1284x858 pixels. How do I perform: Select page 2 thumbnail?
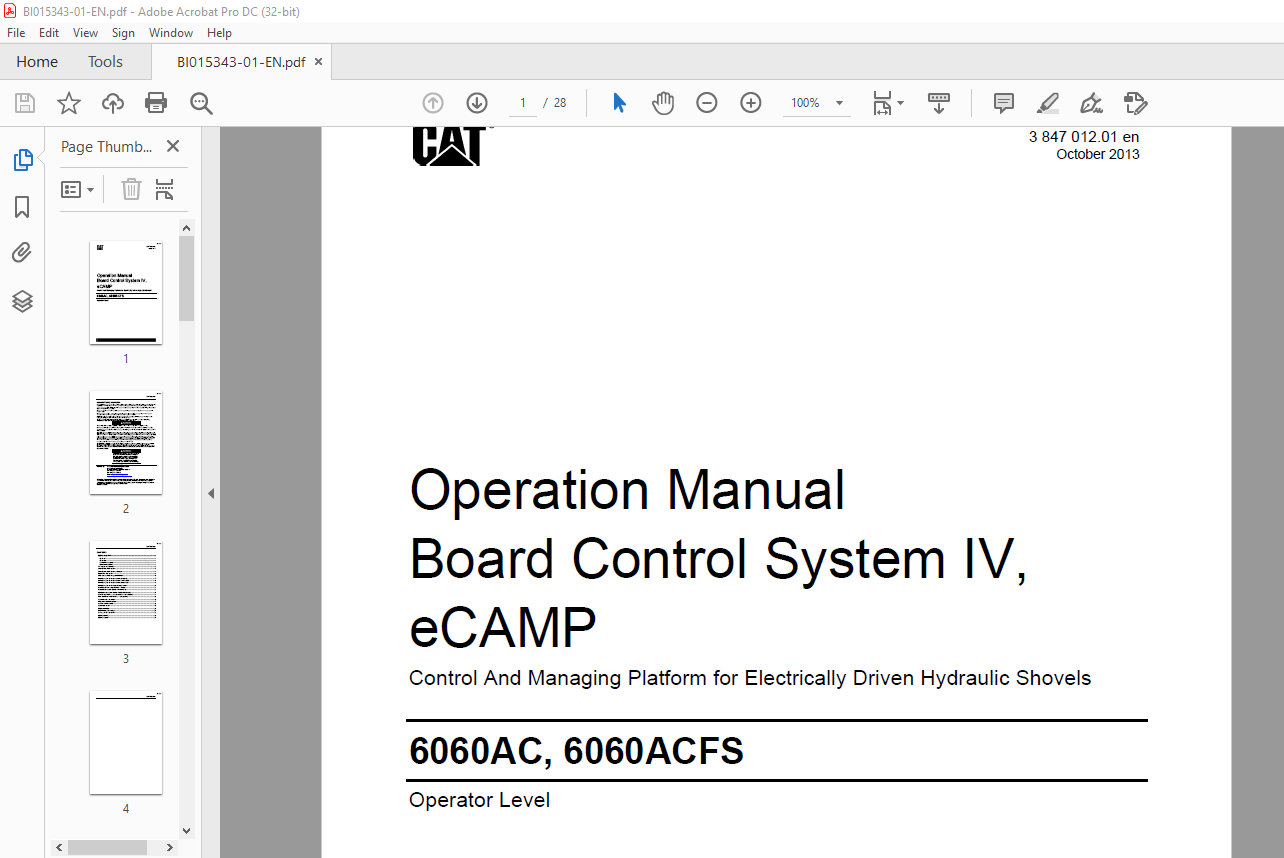(126, 442)
